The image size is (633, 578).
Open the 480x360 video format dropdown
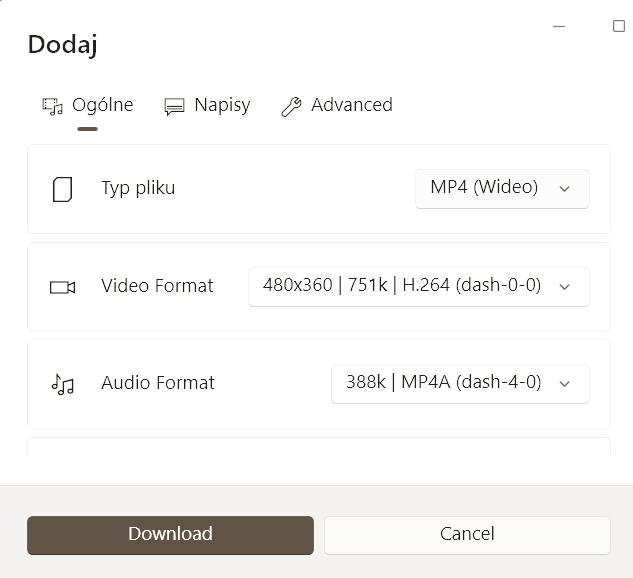click(x=419, y=287)
